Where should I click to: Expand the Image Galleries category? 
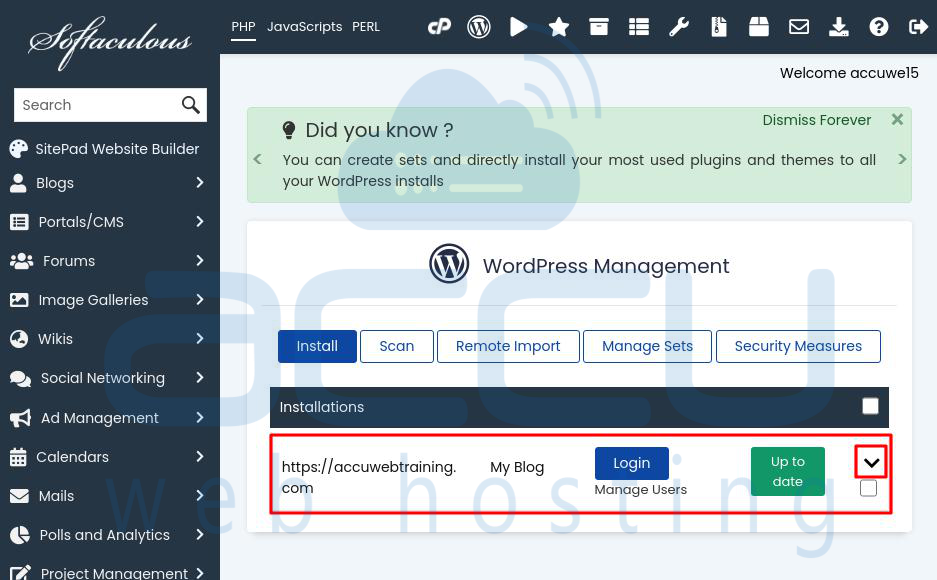coord(200,299)
